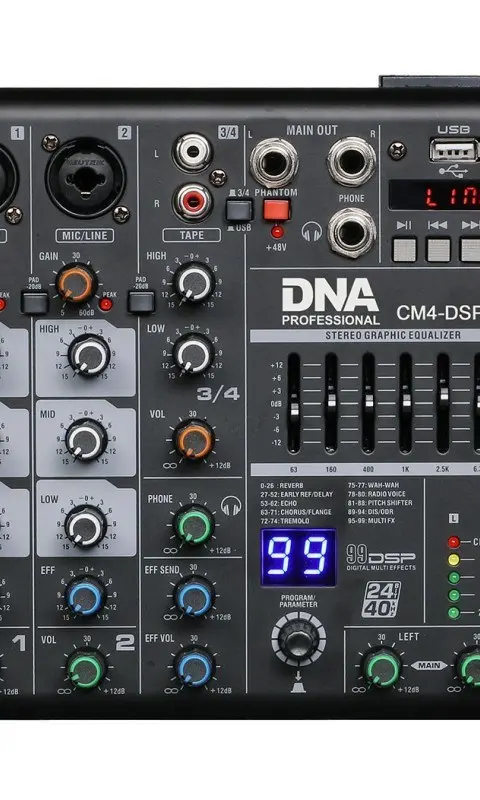
Task: Select the red TAPE R RCA jack
Action: (192, 201)
